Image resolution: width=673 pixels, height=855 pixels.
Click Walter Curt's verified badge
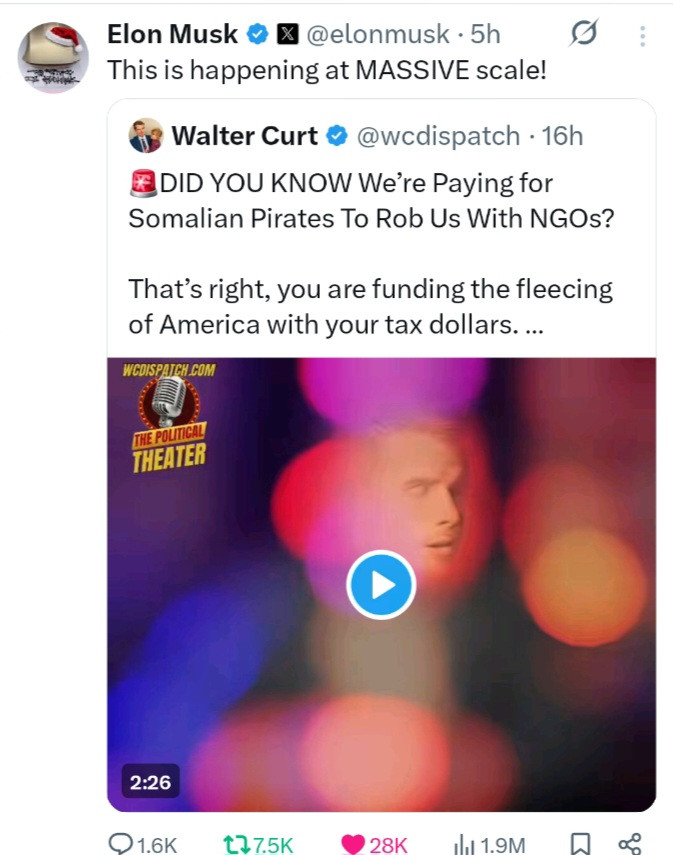point(339,136)
